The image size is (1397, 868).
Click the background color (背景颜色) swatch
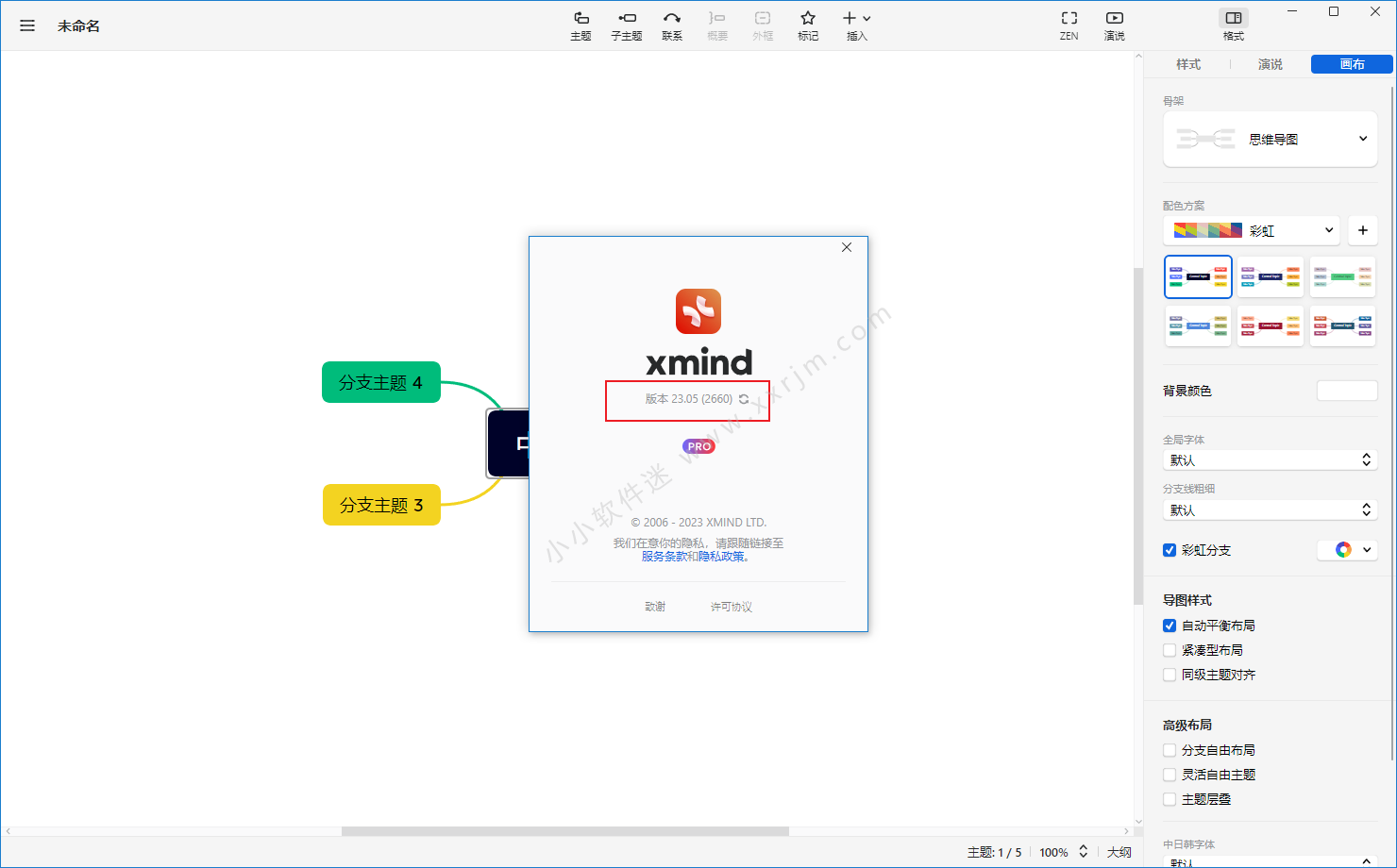pyautogui.click(x=1346, y=391)
